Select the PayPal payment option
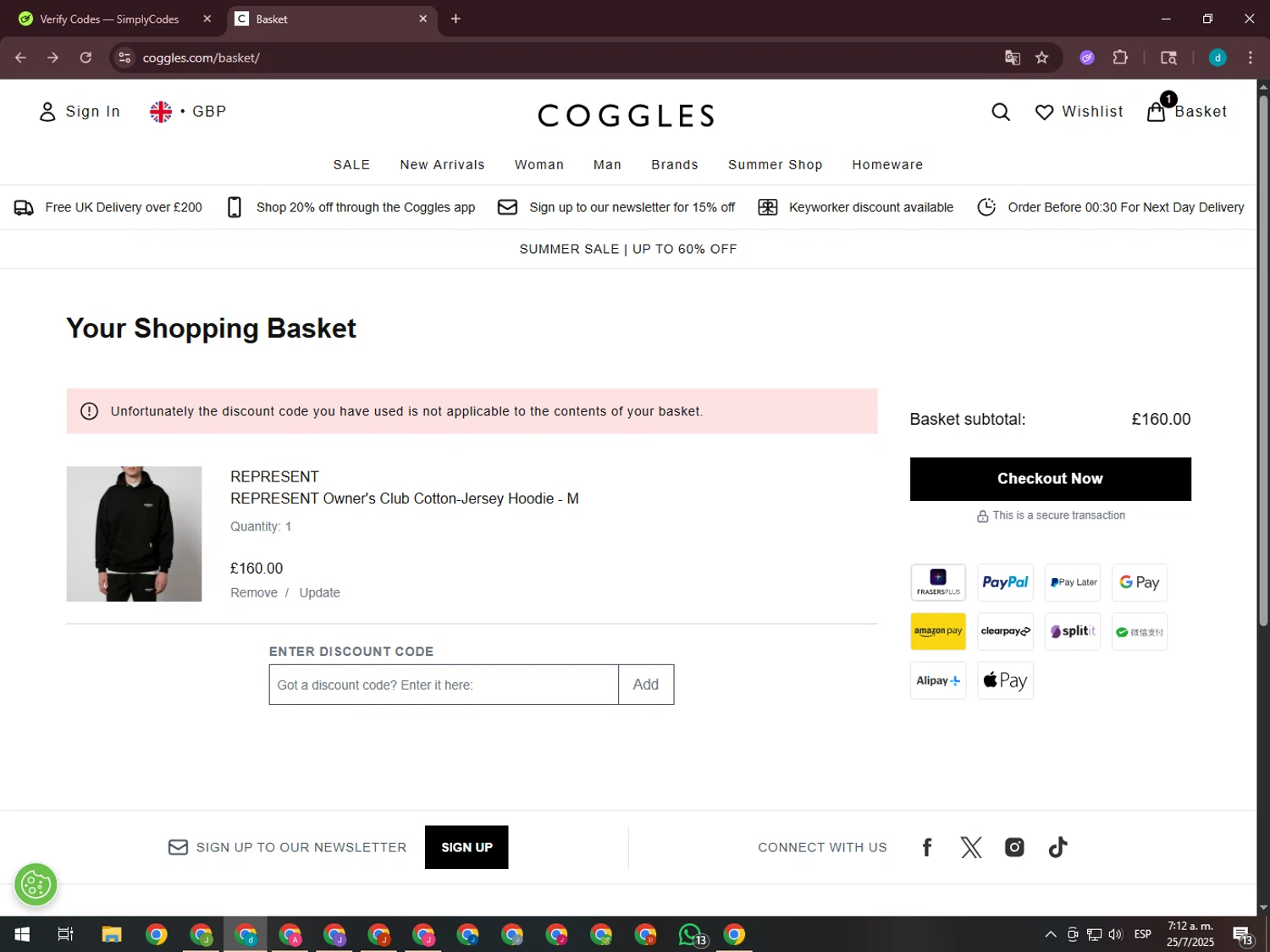1270x952 pixels. (x=1005, y=582)
